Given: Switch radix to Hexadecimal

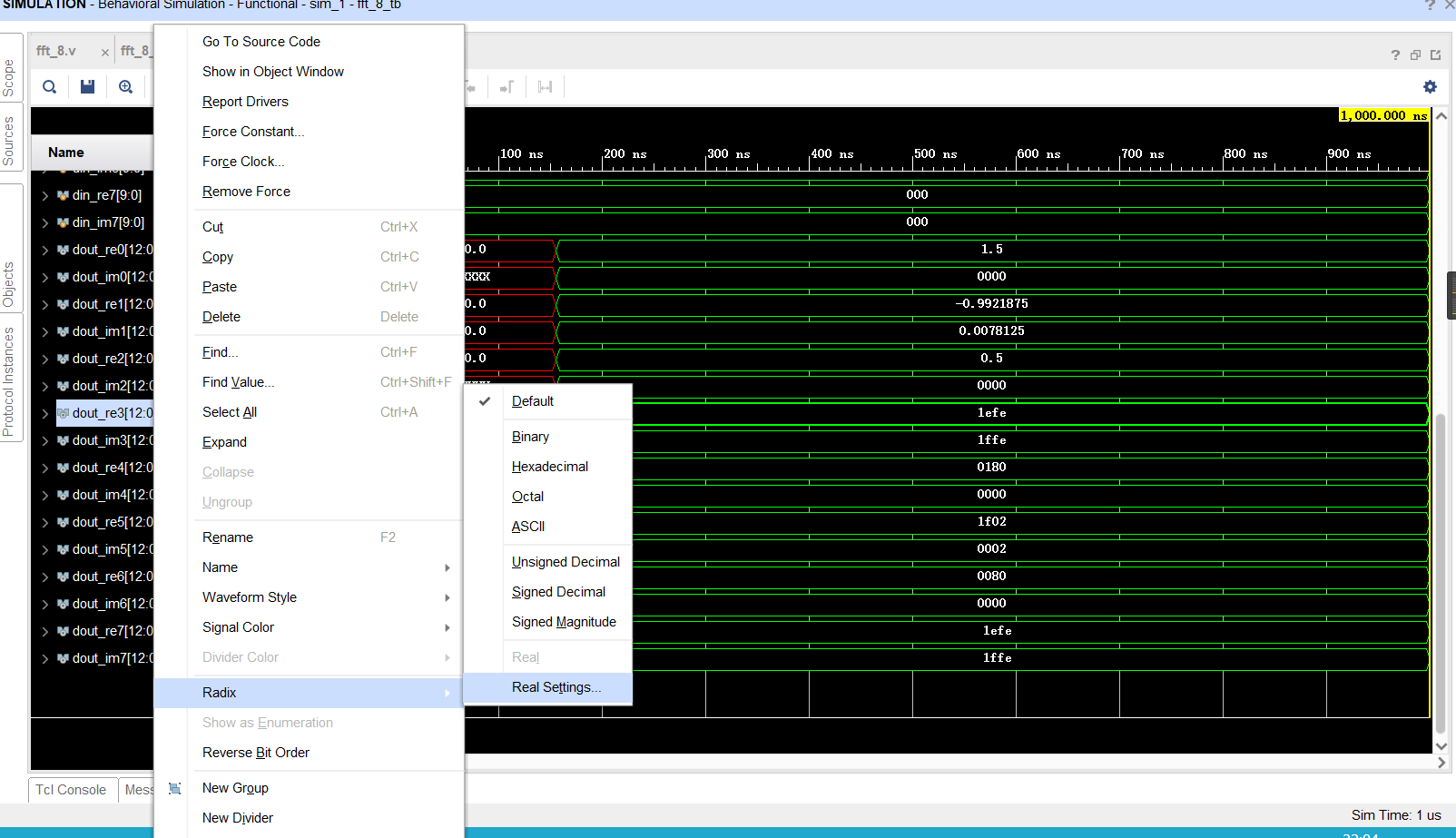Looking at the screenshot, I should 549,466.
